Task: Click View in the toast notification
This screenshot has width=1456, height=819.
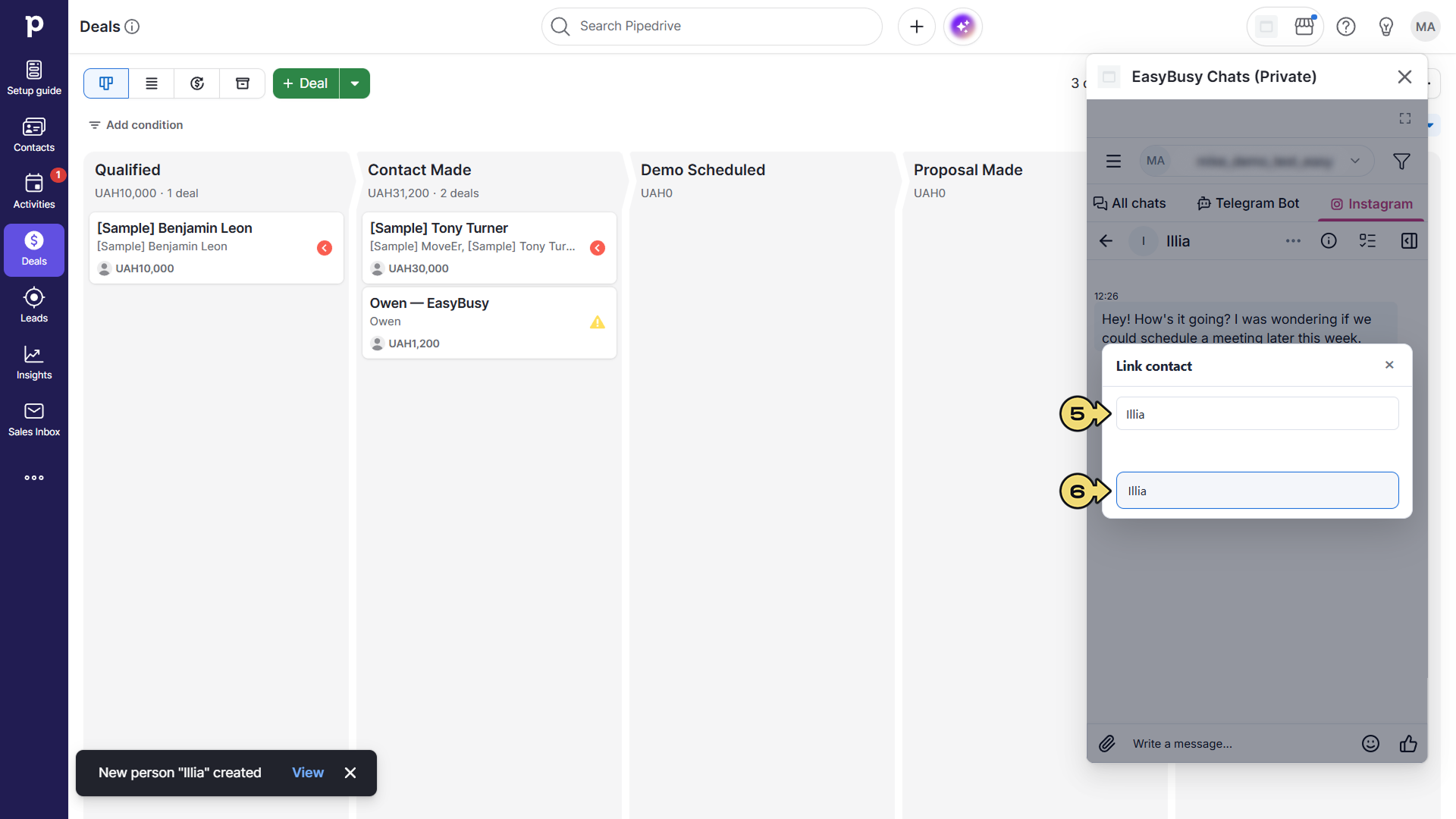Action: [x=308, y=773]
